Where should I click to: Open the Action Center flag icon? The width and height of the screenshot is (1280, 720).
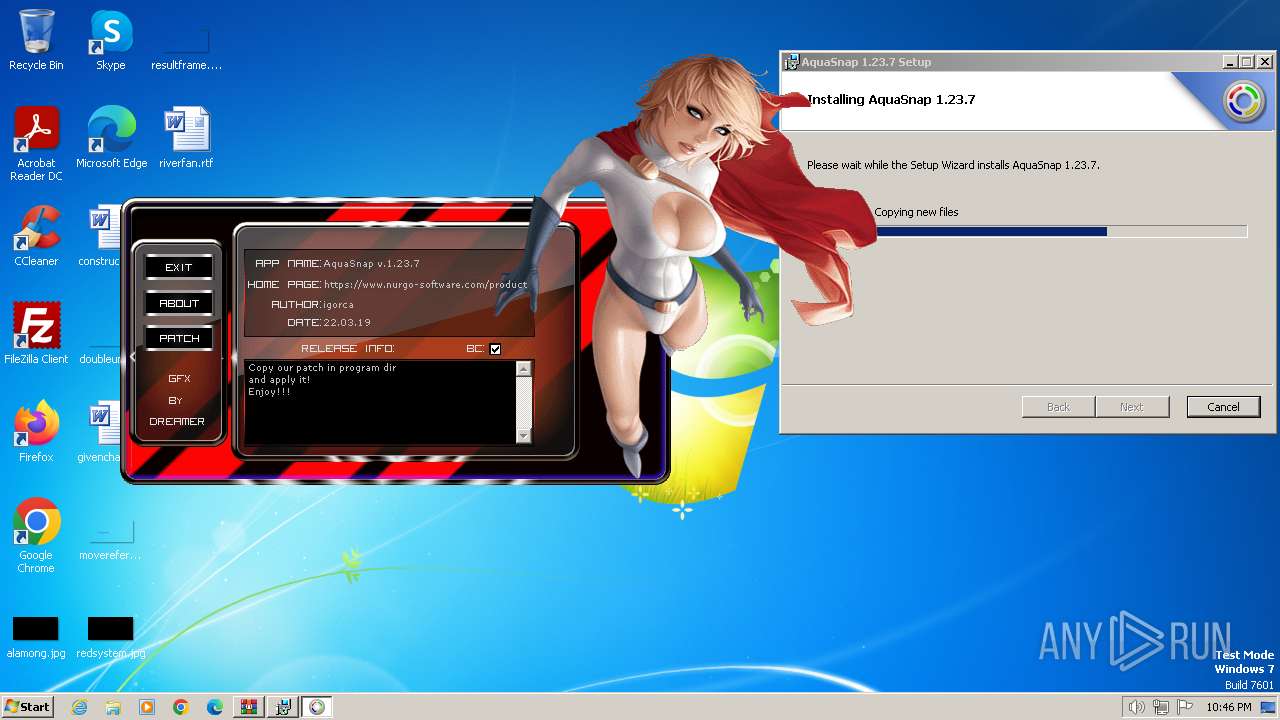(1185, 707)
